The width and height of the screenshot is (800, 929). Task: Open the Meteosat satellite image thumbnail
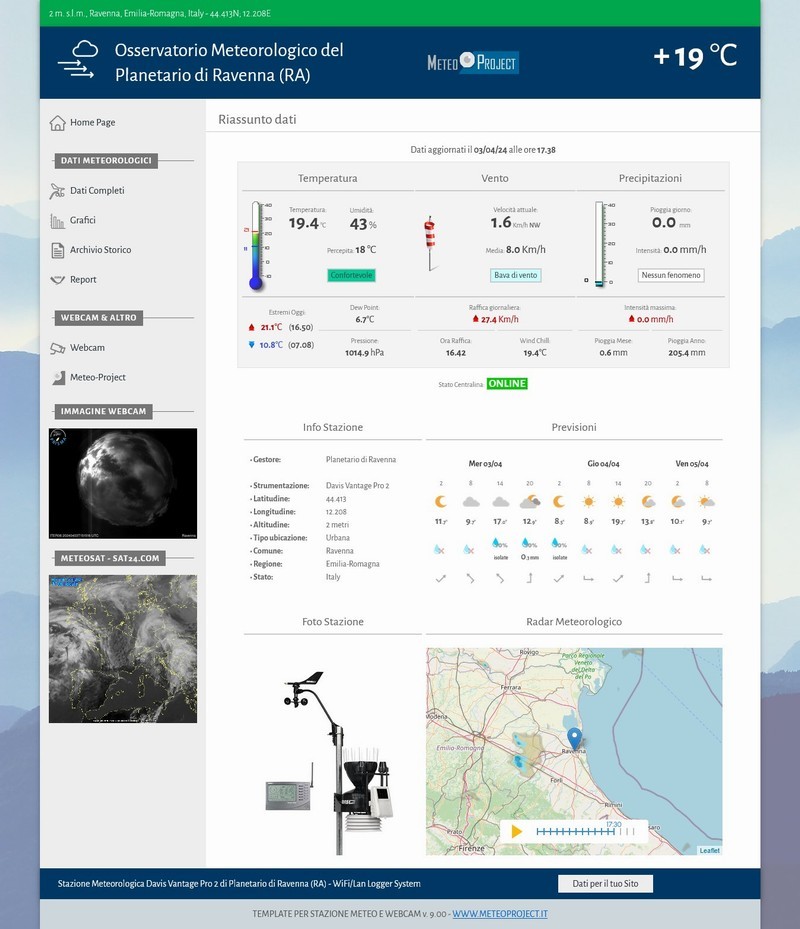point(123,649)
